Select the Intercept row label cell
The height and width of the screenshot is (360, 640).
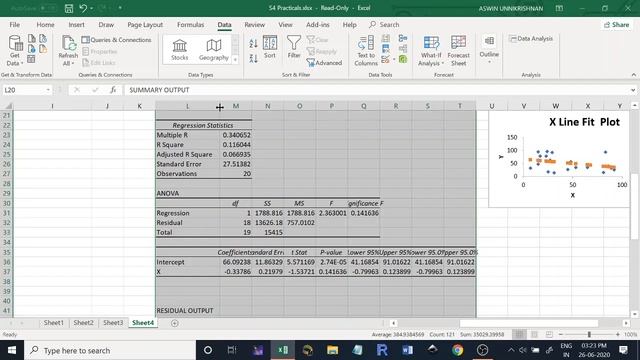(x=187, y=262)
